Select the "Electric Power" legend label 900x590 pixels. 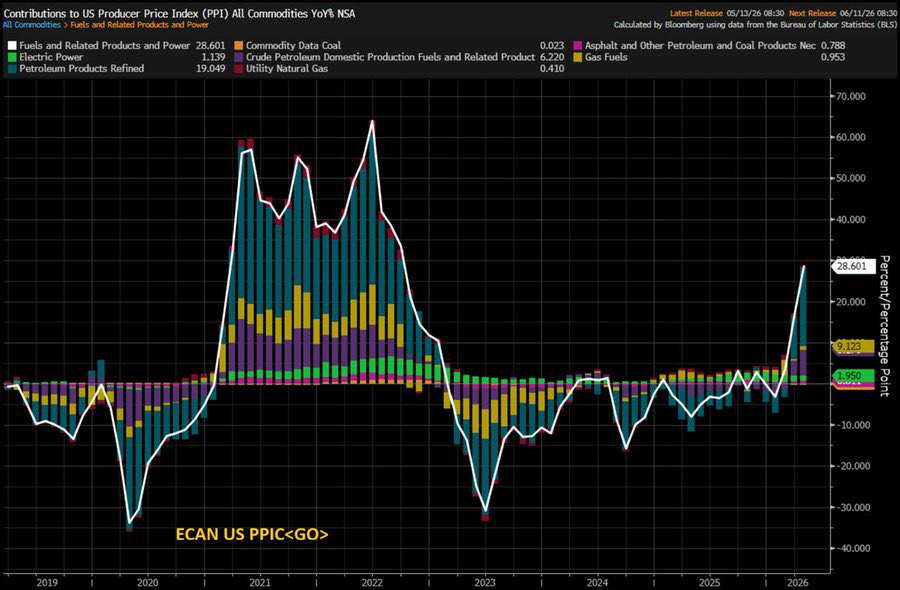pos(51,57)
